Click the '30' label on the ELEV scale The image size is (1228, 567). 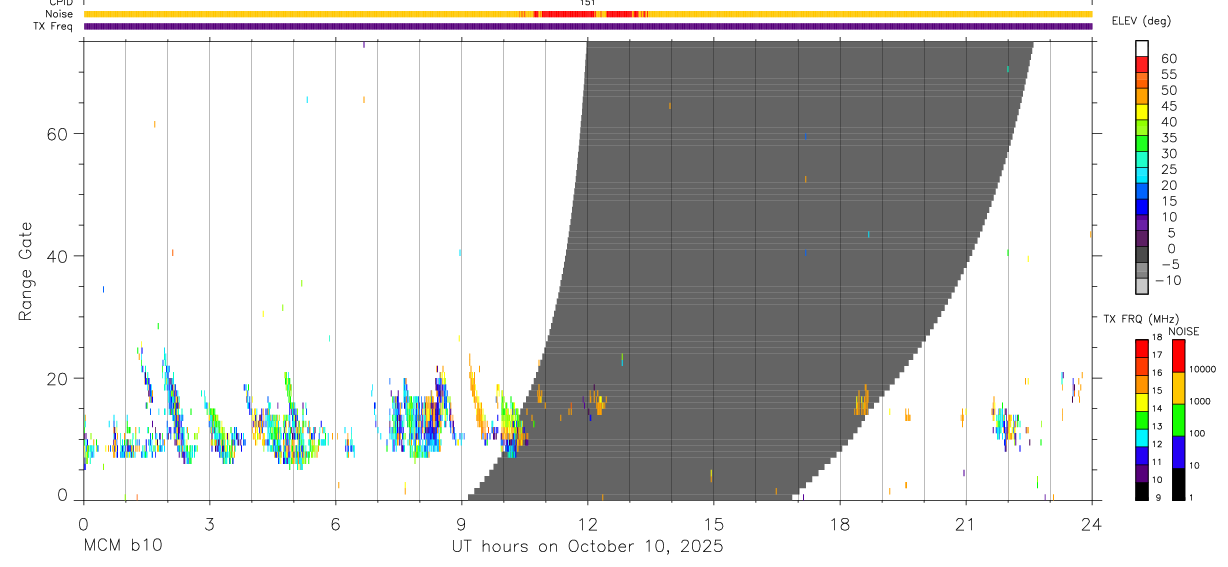[1167, 153]
